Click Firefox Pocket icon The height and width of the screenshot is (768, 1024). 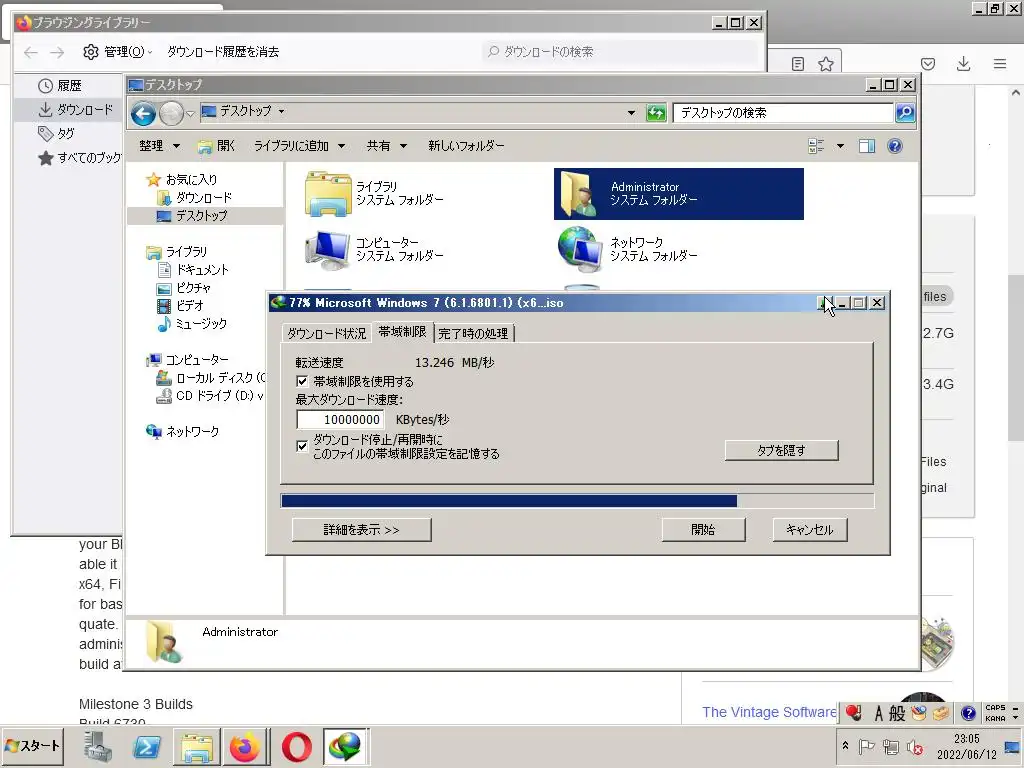[x=928, y=63]
